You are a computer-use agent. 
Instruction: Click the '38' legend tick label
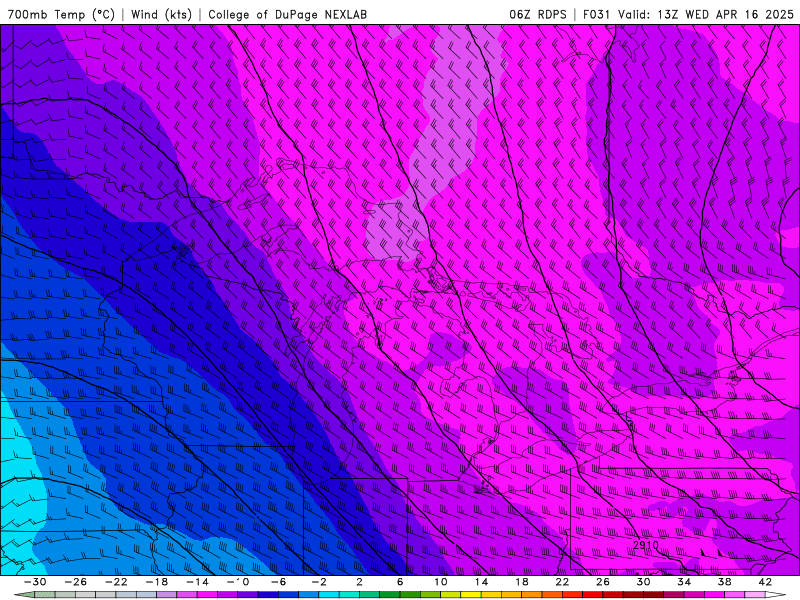724,582
